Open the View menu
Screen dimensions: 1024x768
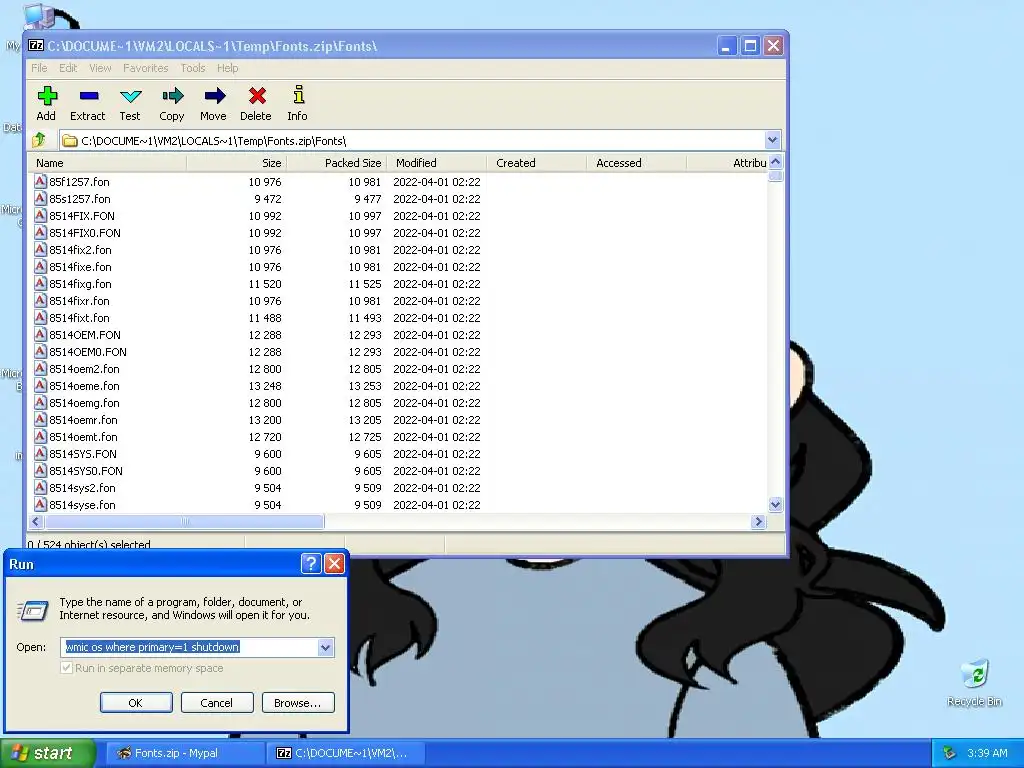click(x=100, y=68)
